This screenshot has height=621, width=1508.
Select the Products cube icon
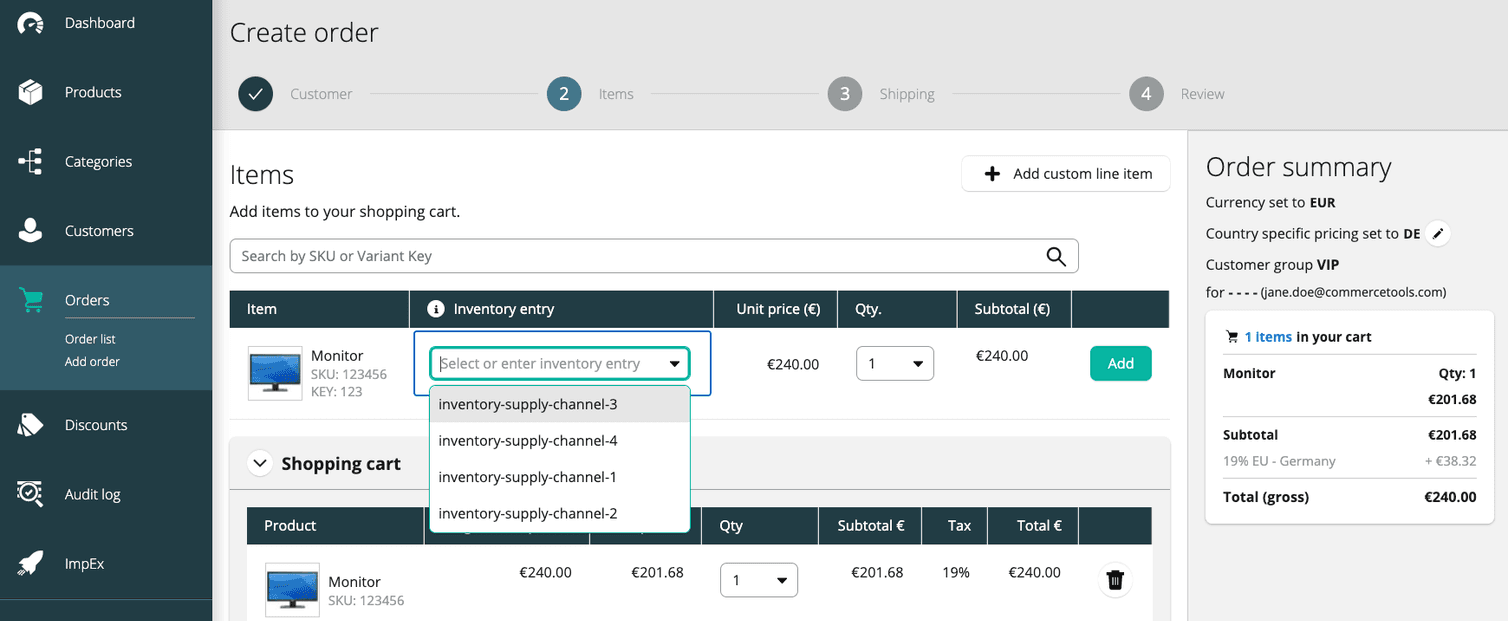point(30,91)
